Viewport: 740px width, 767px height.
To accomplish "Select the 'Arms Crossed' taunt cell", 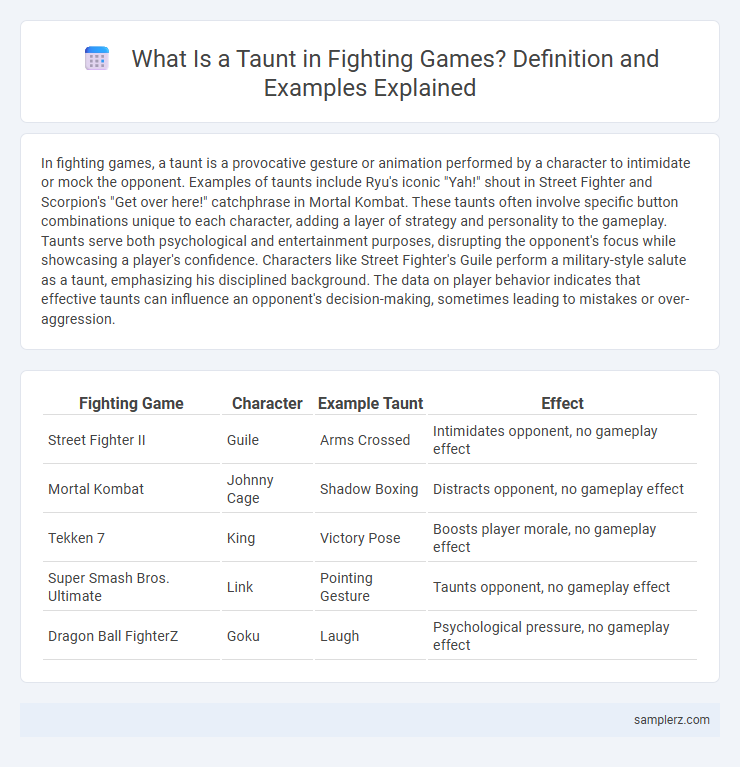I will tap(370, 440).
